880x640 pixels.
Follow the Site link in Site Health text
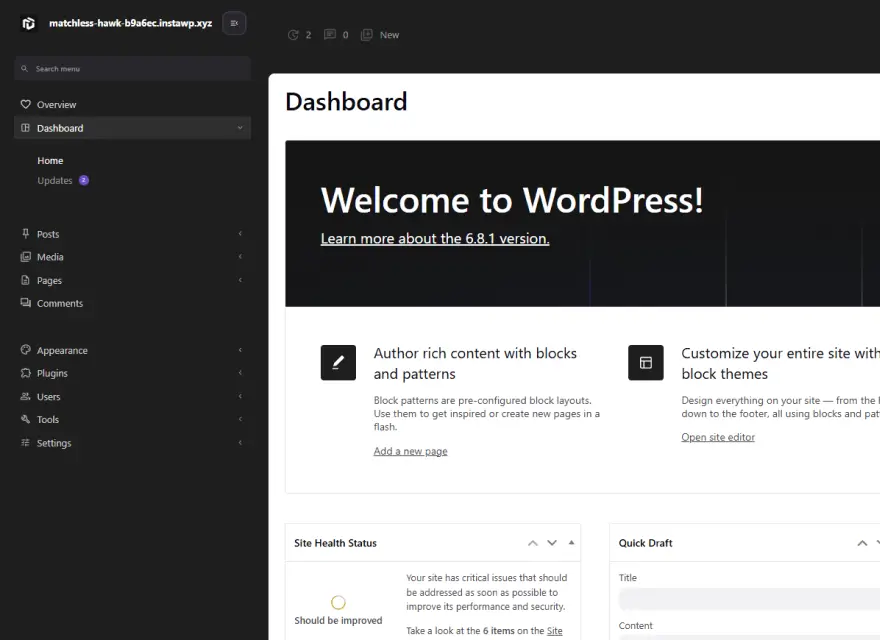click(554, 630)
